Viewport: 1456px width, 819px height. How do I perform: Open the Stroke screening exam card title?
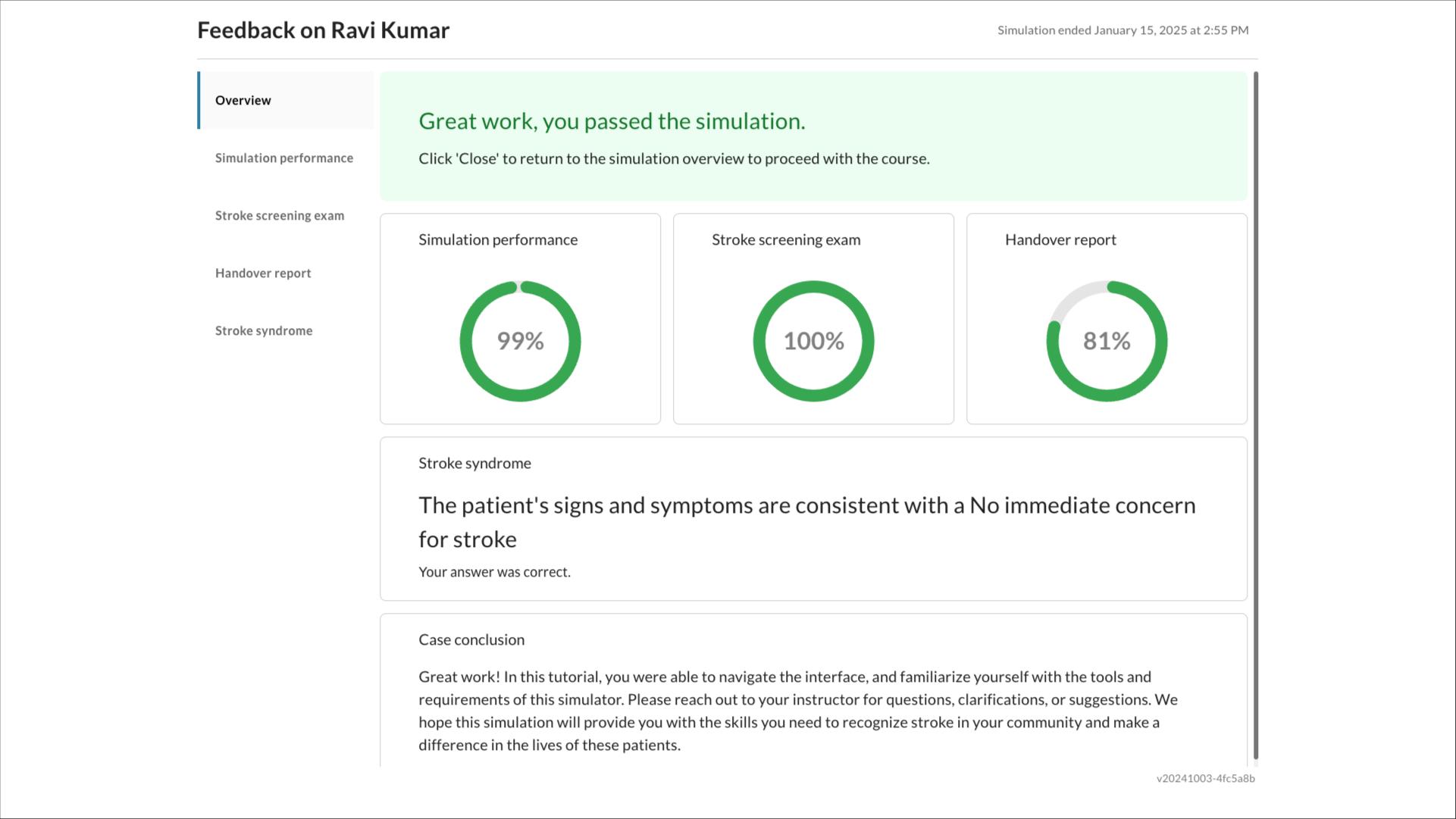786,239
